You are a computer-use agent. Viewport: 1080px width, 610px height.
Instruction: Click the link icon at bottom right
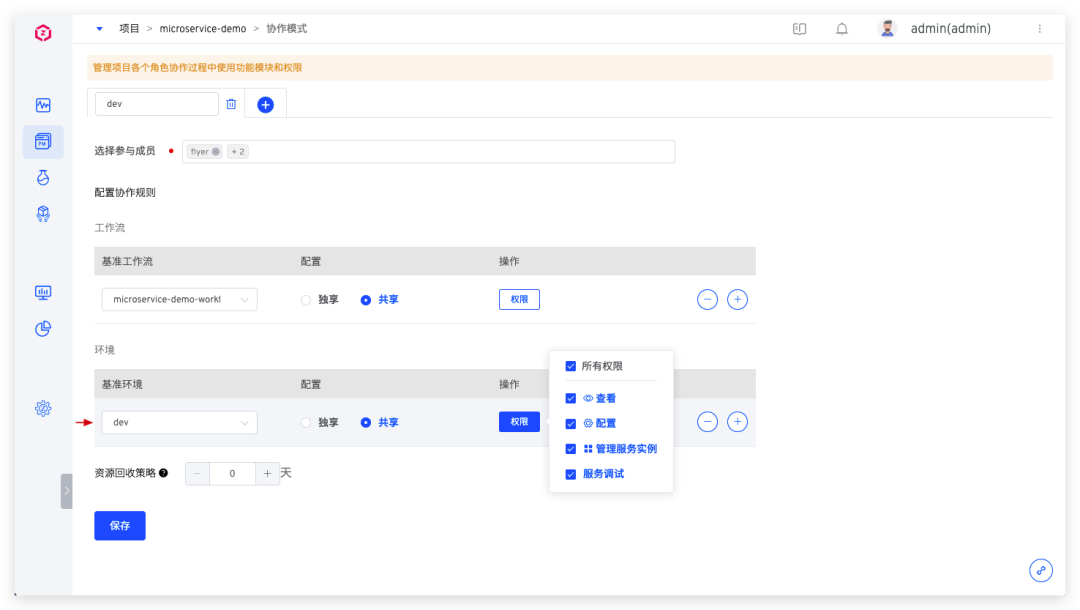point(1041,570)
